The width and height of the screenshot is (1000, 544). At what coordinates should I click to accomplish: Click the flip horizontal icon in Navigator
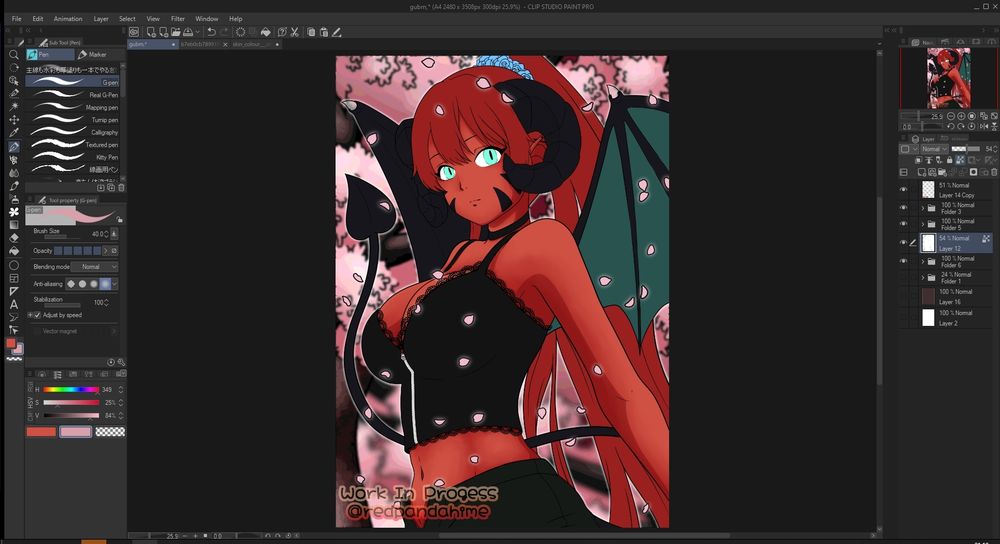coord(983,127)
